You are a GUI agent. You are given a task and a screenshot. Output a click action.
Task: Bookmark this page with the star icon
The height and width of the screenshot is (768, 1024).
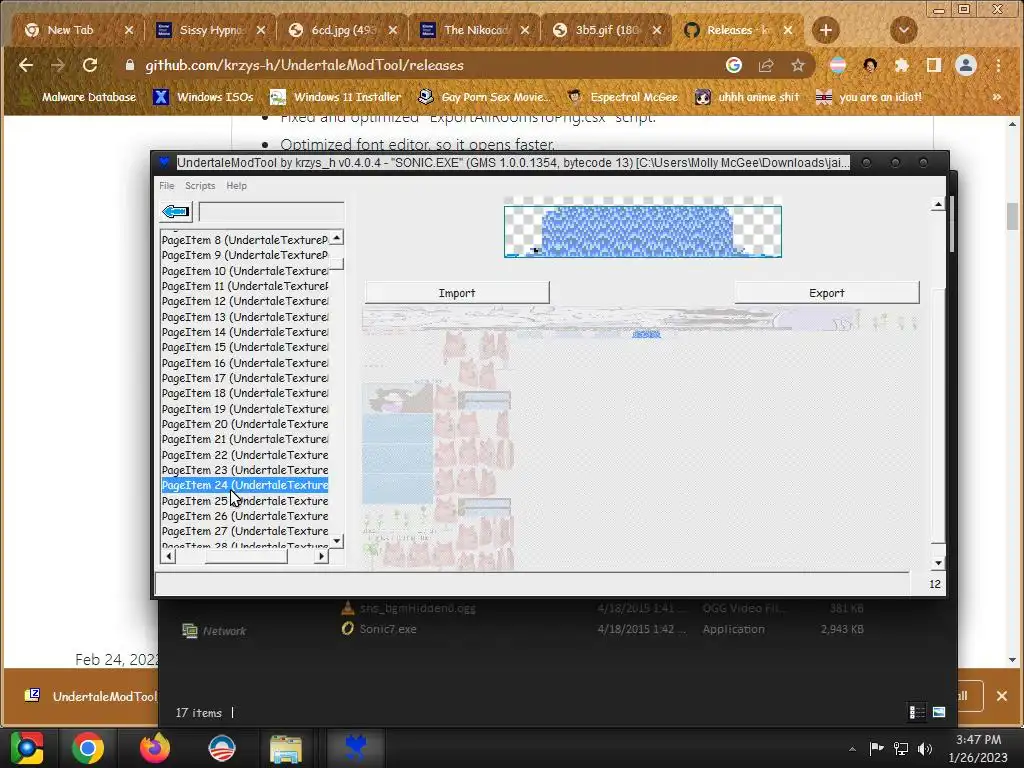coord(797,65)
